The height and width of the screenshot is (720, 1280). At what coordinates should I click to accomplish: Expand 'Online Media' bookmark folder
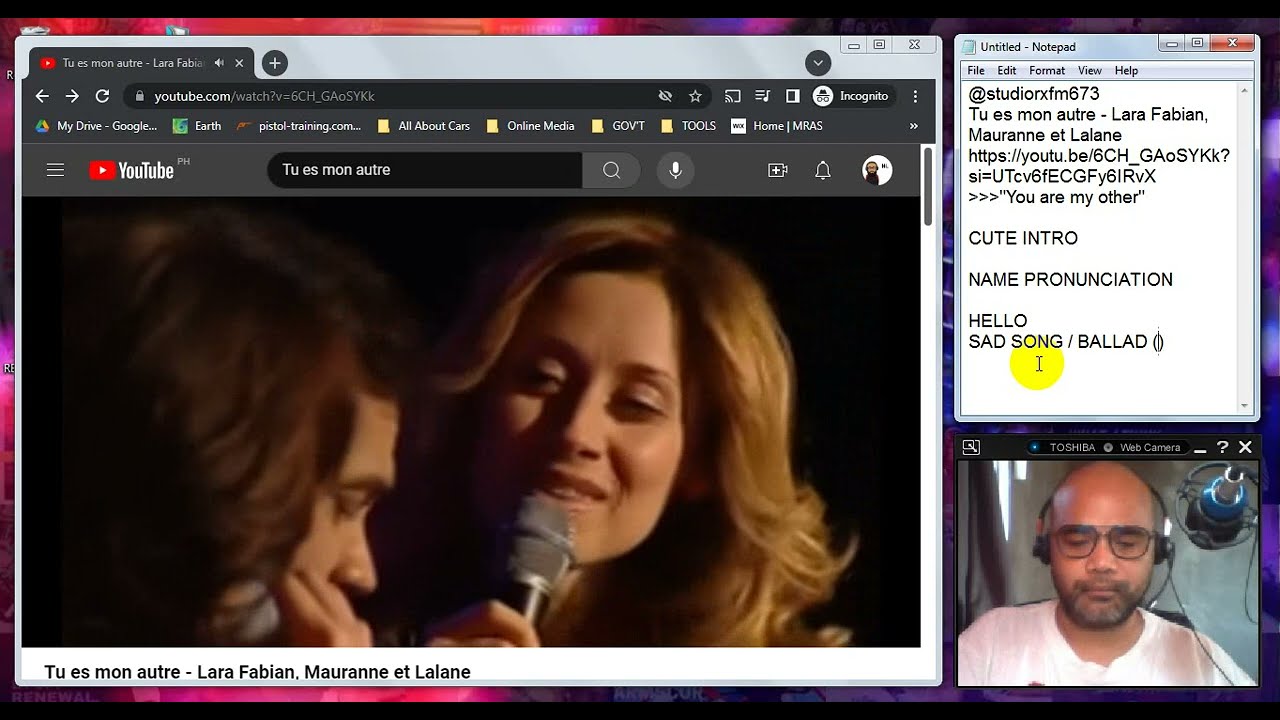[x=530, y=126]
